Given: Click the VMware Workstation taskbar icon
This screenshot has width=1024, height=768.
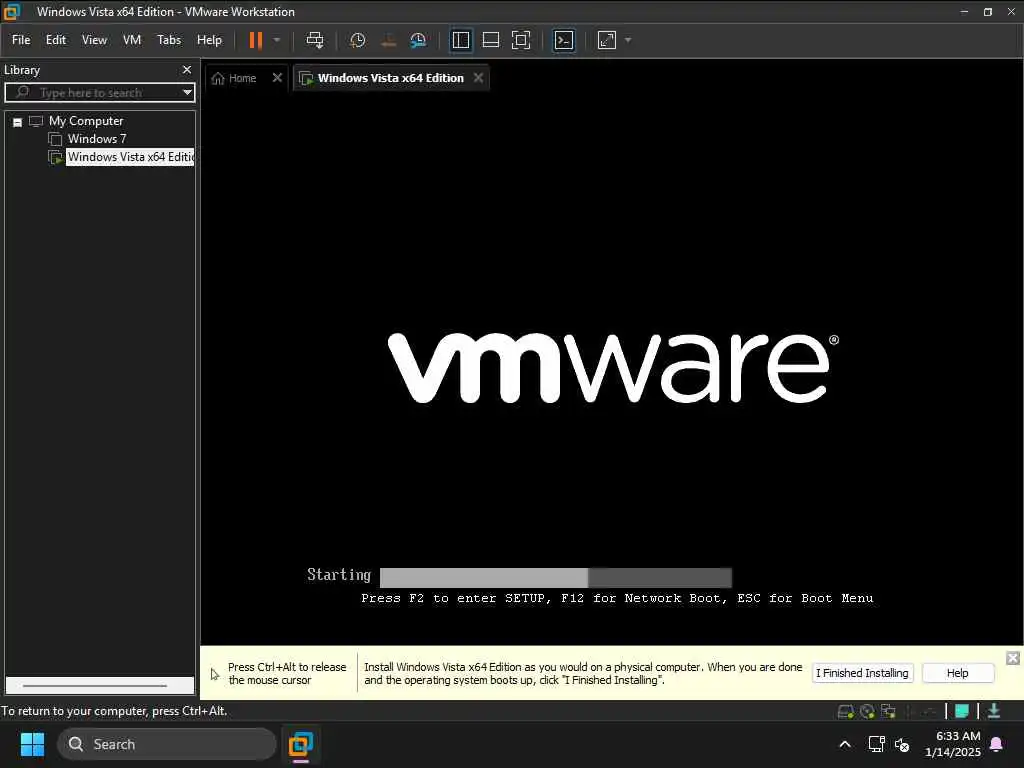Looking at the screenshot, I should tap(300, 744).
